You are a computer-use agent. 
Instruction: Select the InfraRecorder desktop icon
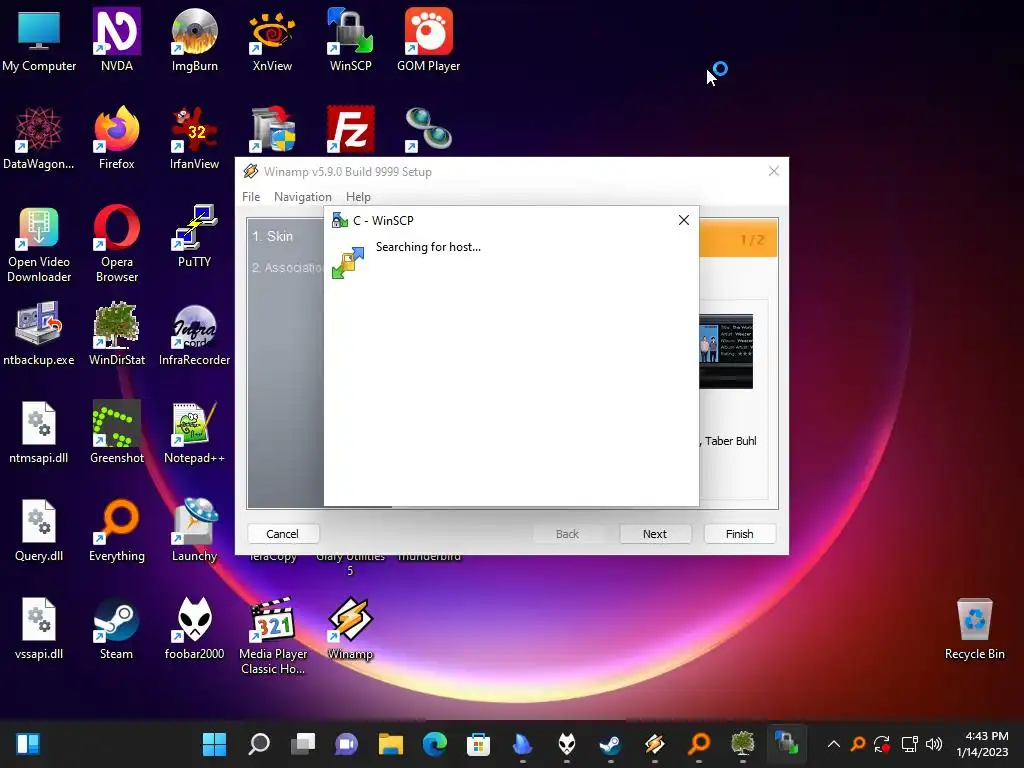[x=194, y=334]
